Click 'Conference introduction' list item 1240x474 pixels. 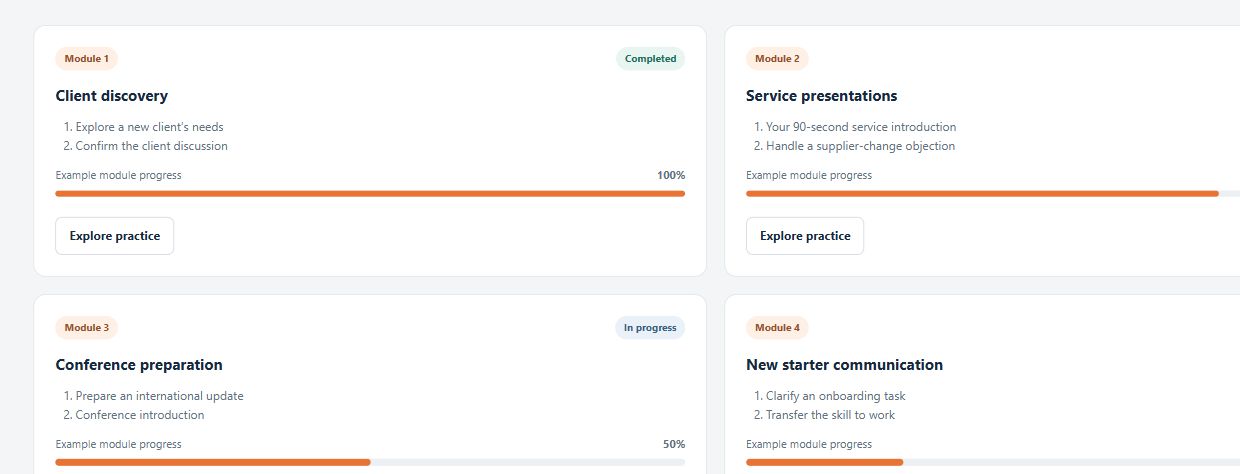click(x=140, y=415)
